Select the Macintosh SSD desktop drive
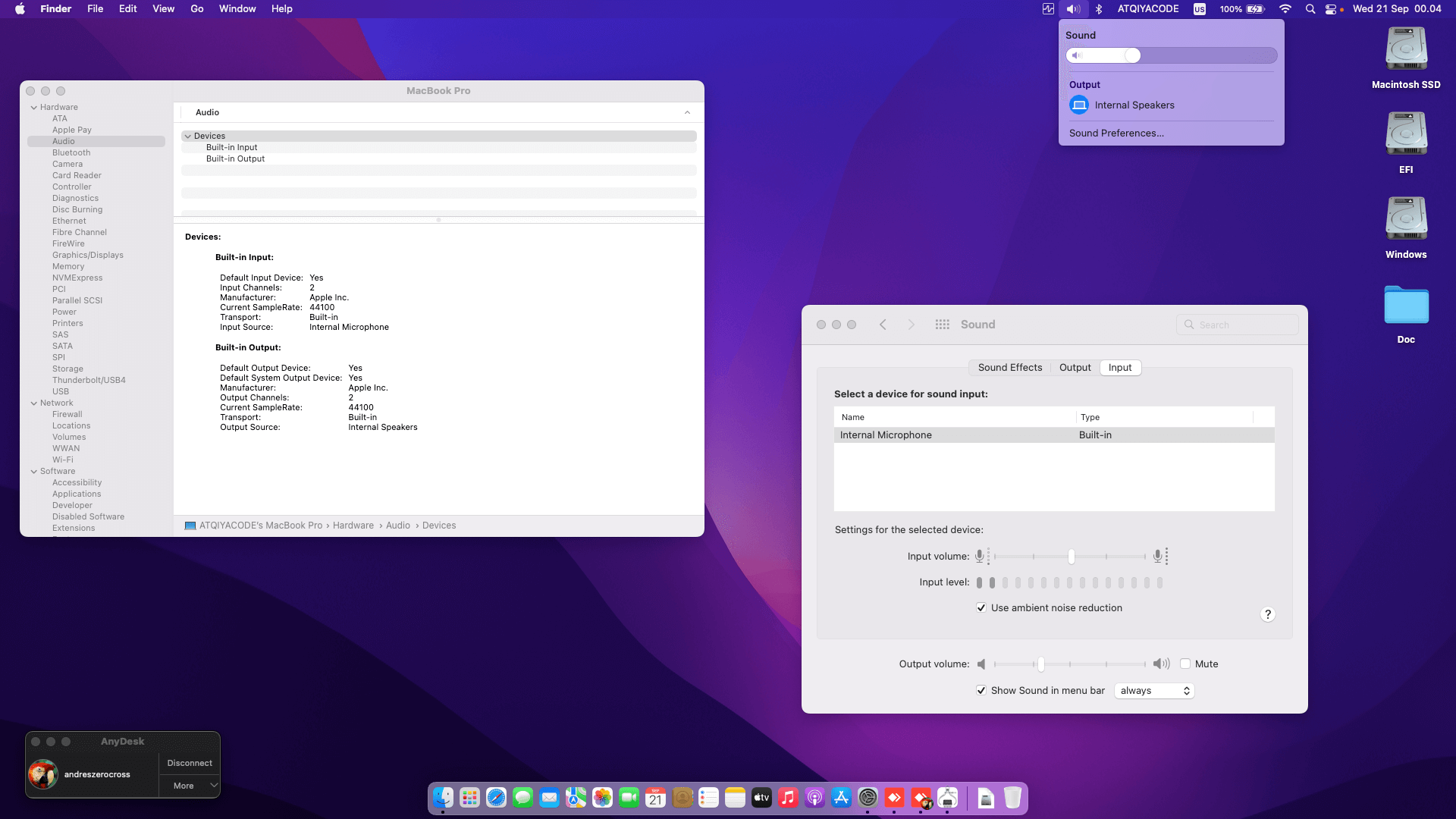The width and height of the screenshot is (1456, 819). [1406, 58]
